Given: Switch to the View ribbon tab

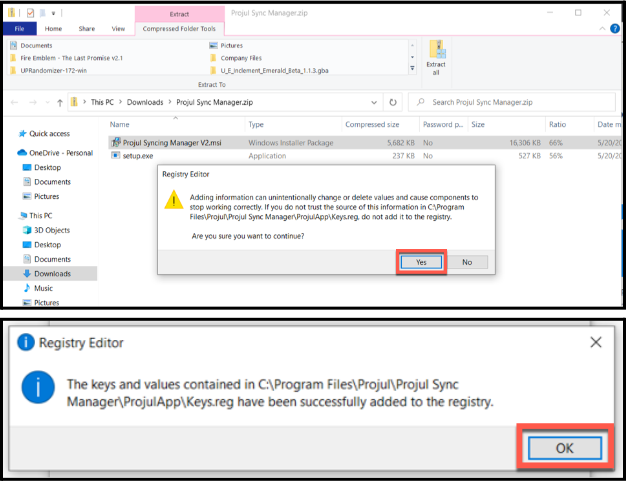Looking at the screenshot, I should tap(118, 28).
